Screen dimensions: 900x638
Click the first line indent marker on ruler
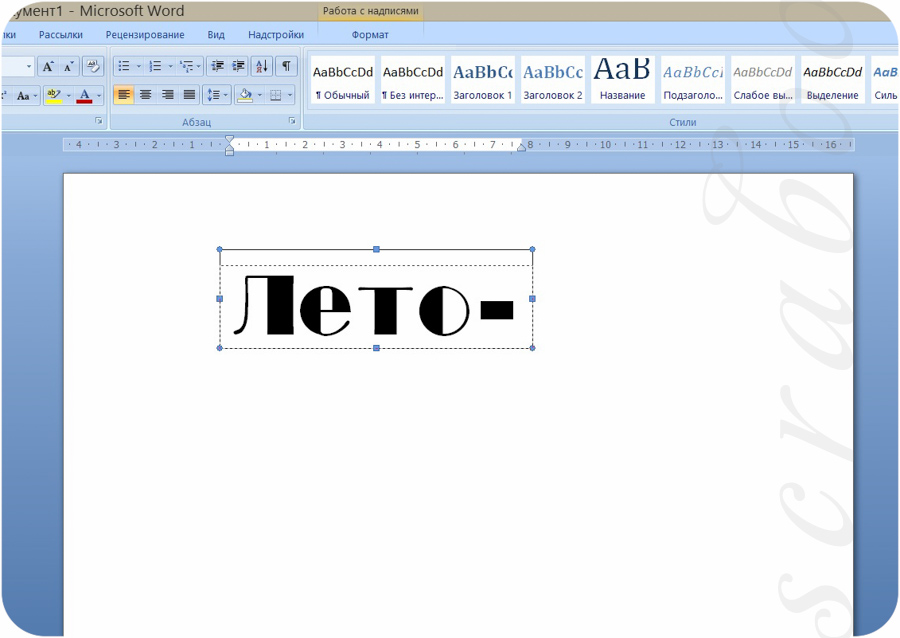[230, 139]
